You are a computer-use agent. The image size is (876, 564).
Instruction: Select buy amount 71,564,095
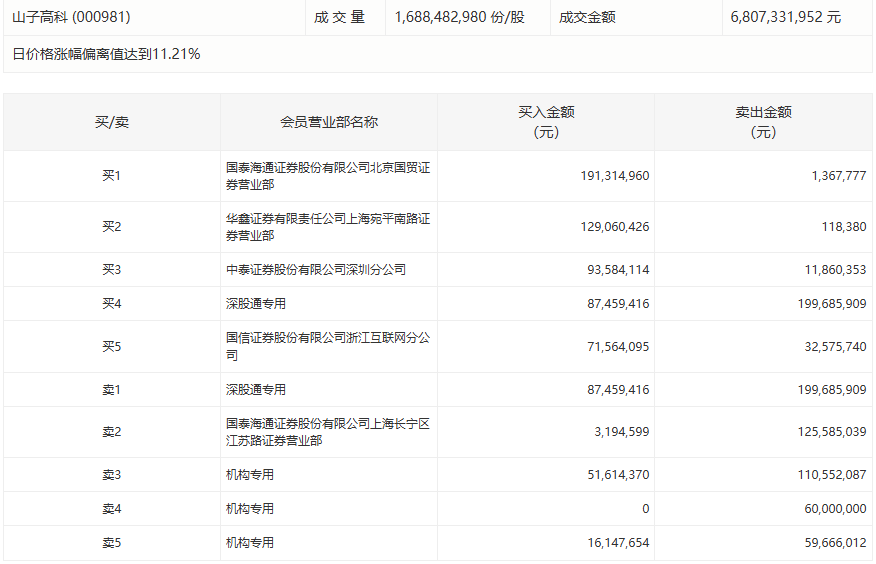[x=618, y=347]
